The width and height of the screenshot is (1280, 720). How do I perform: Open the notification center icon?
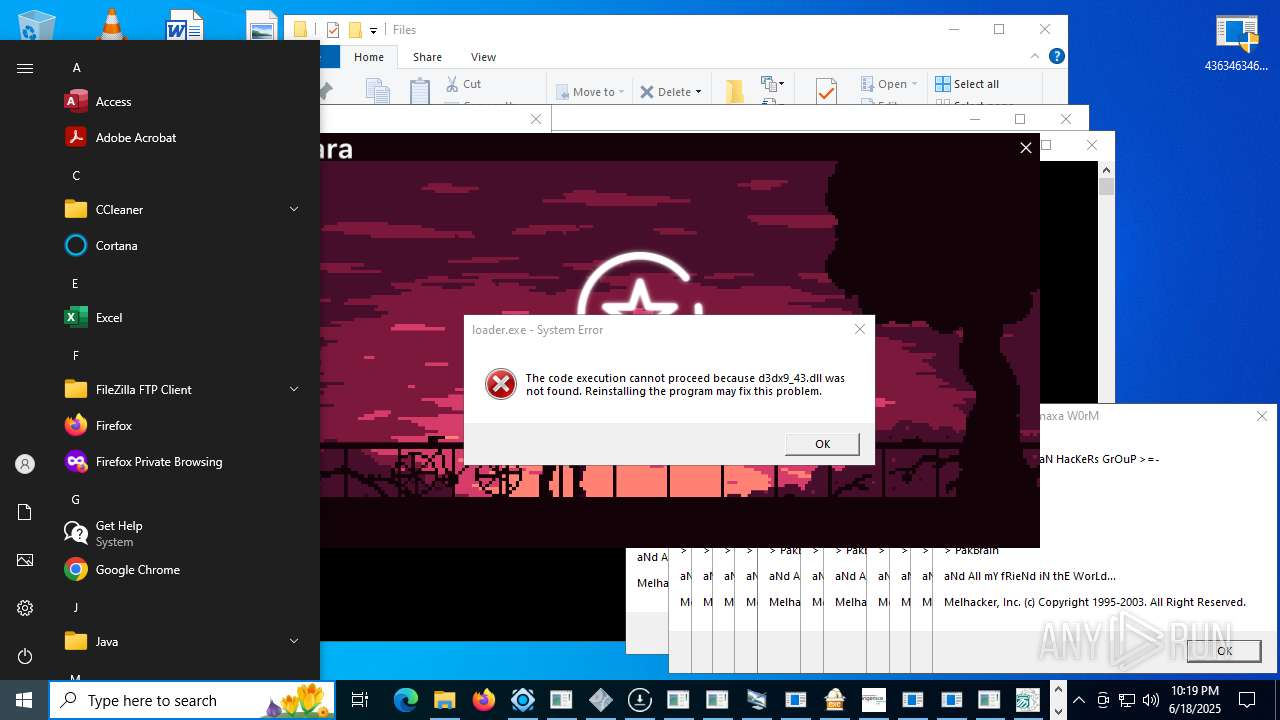tap(1247, 700)
